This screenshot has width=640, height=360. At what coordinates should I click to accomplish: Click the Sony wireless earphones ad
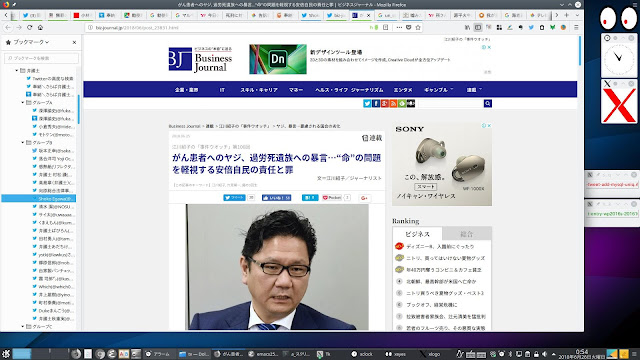(x=442, y=164)
